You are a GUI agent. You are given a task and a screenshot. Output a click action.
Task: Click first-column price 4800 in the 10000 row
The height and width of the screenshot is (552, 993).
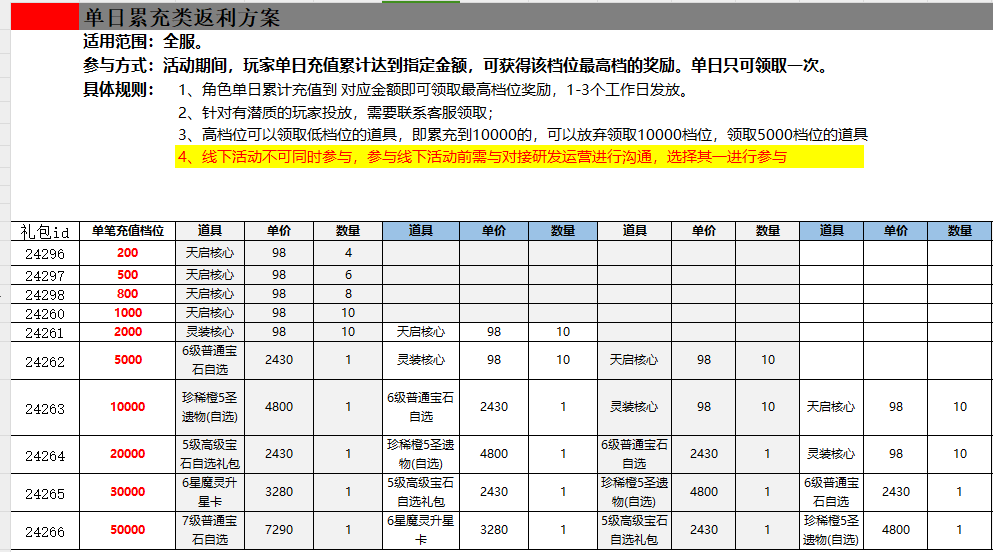279,408
